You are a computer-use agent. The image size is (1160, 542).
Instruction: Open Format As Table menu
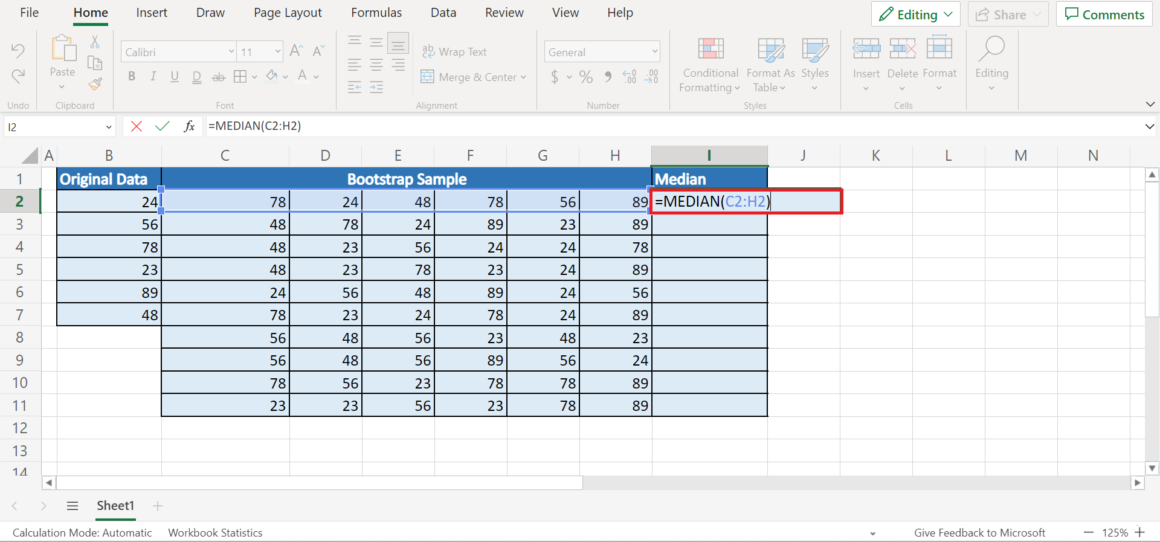(x=771, y=65)
